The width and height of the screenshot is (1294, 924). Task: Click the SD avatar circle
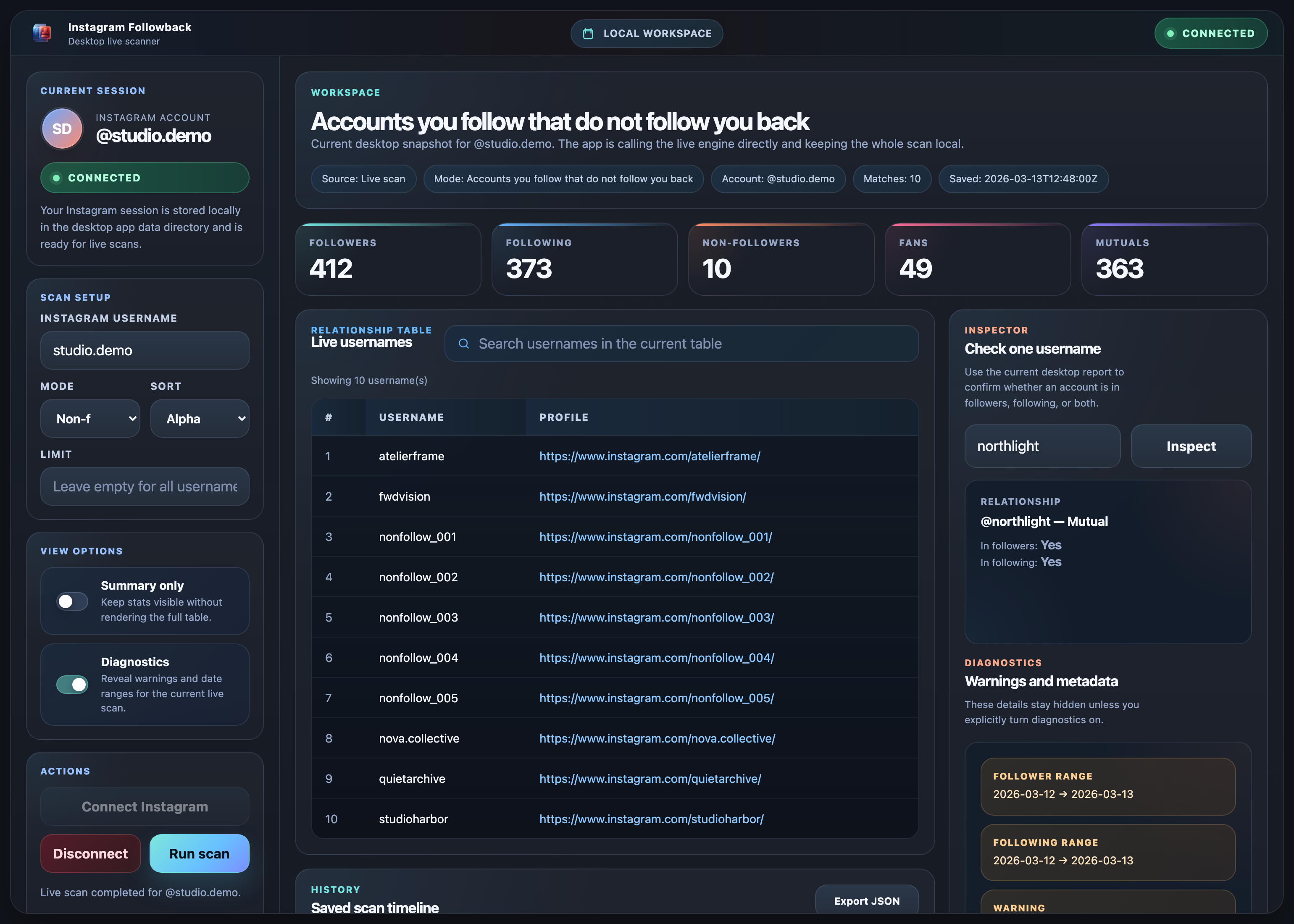click(62, 129)
